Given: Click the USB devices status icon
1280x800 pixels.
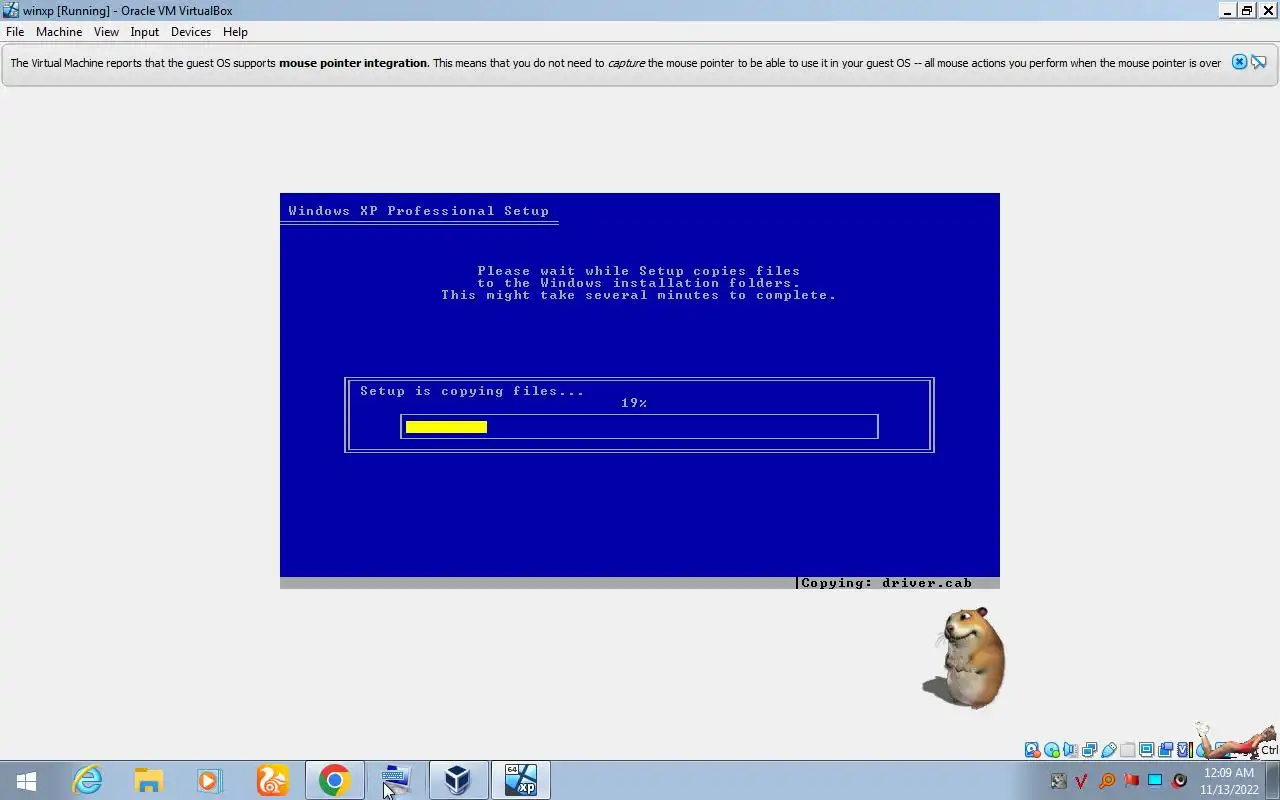Looking at the screenshot, I should 1109,750.
